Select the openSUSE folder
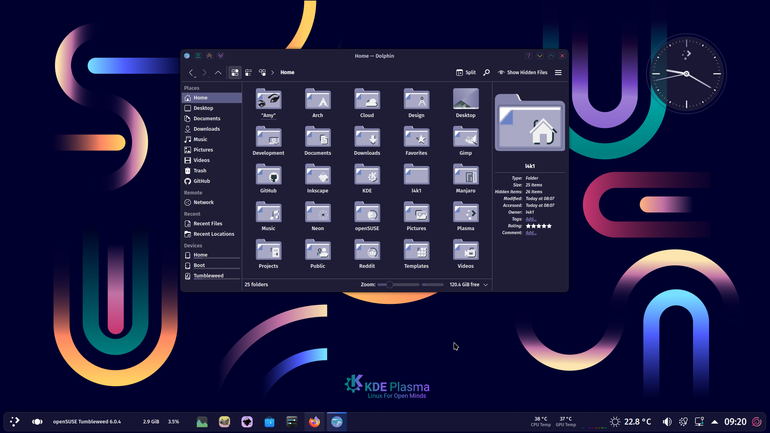 (367, 216)
